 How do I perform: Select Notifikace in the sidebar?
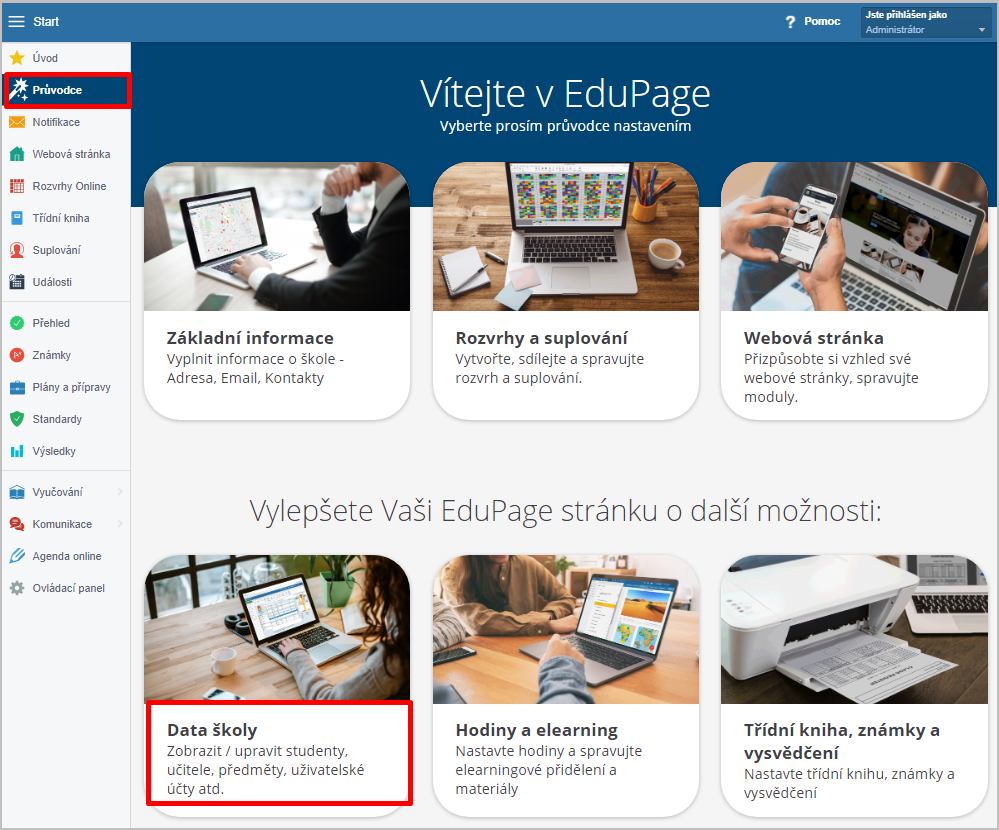[56, 122]
